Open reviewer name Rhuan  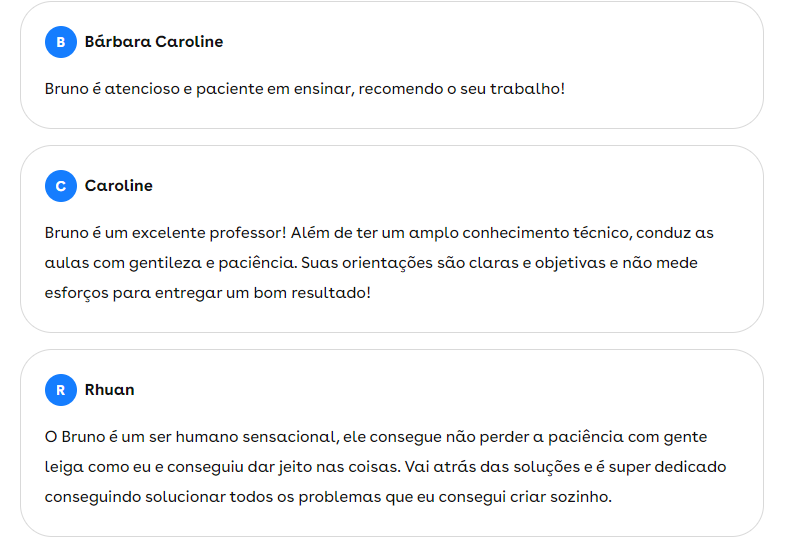click(x=110, y=390)
